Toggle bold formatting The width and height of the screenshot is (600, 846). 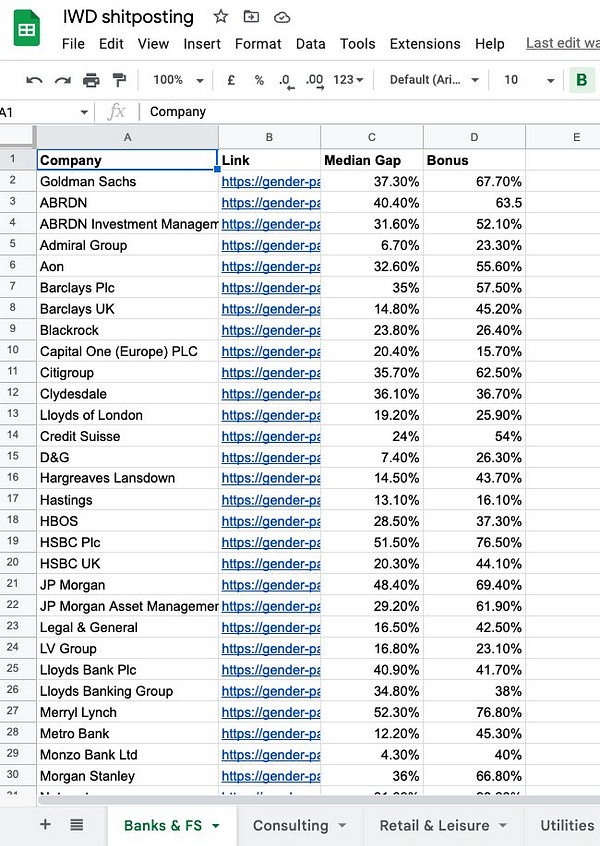click(x=582, y=80)
